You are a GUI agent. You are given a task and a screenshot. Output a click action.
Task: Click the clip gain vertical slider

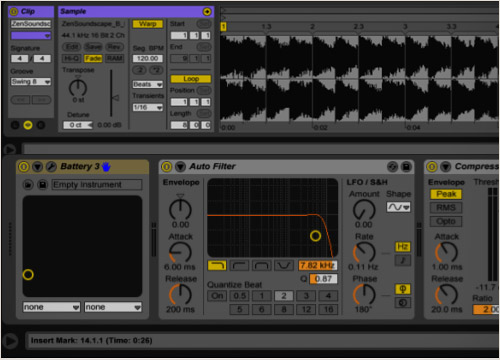click(112, 93)
